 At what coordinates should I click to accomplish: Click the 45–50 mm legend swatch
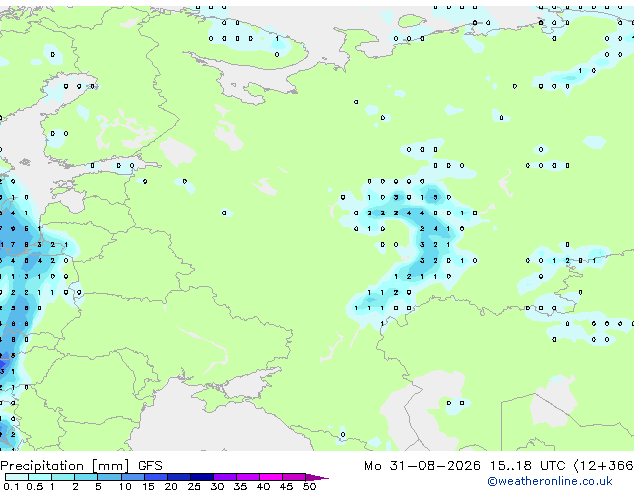coord(294,477)
